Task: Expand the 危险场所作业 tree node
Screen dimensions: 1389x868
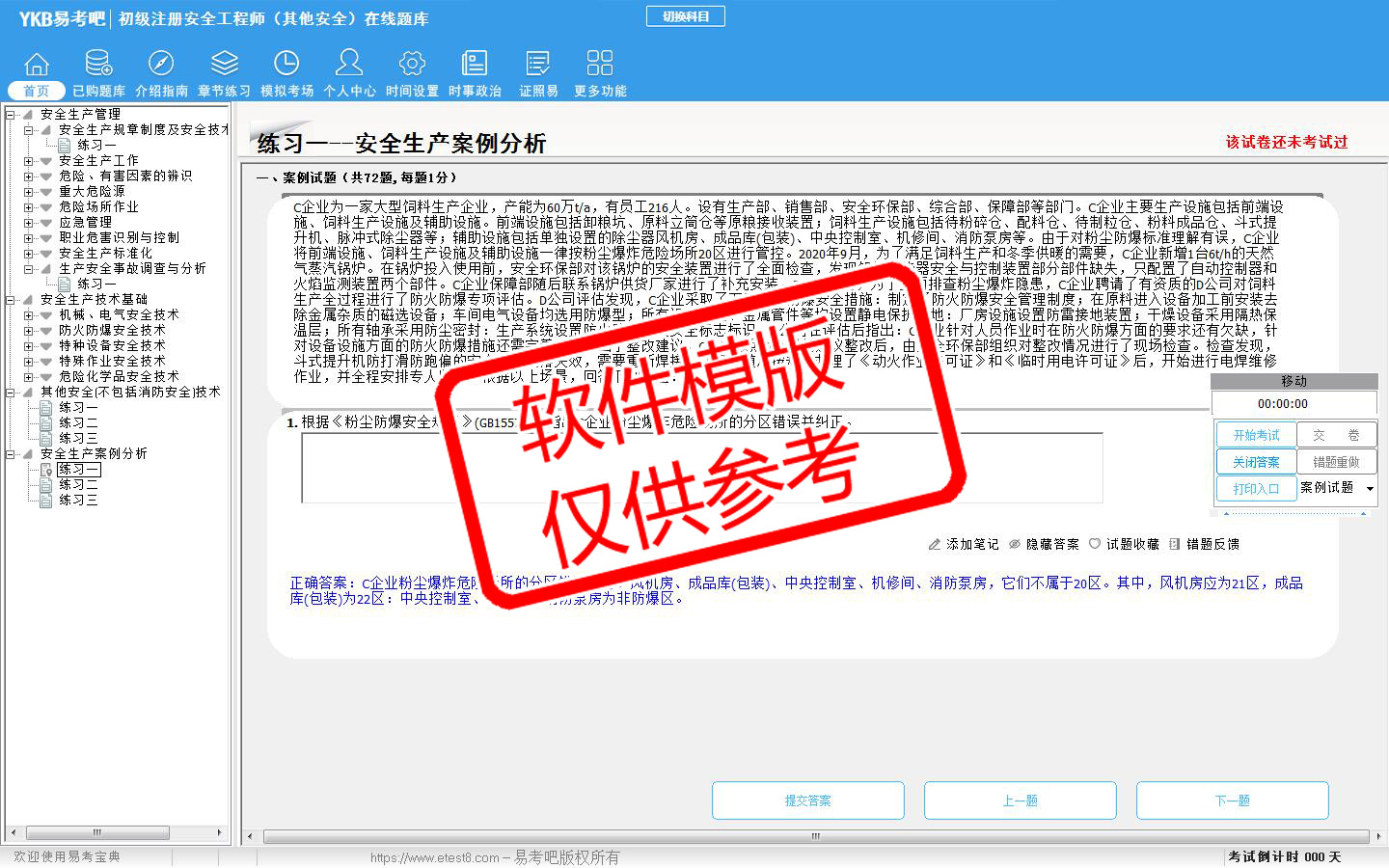Action: (29, 207)
